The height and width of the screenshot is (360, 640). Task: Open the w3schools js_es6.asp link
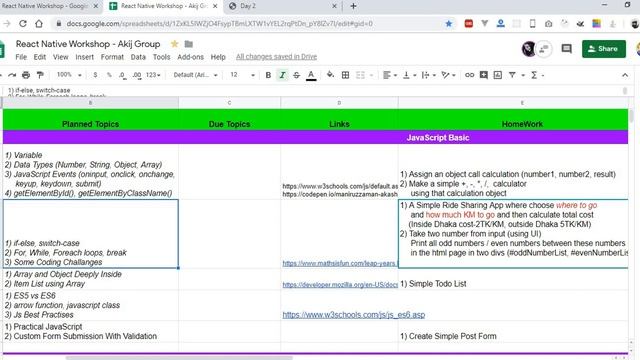(x=353, y=315)
